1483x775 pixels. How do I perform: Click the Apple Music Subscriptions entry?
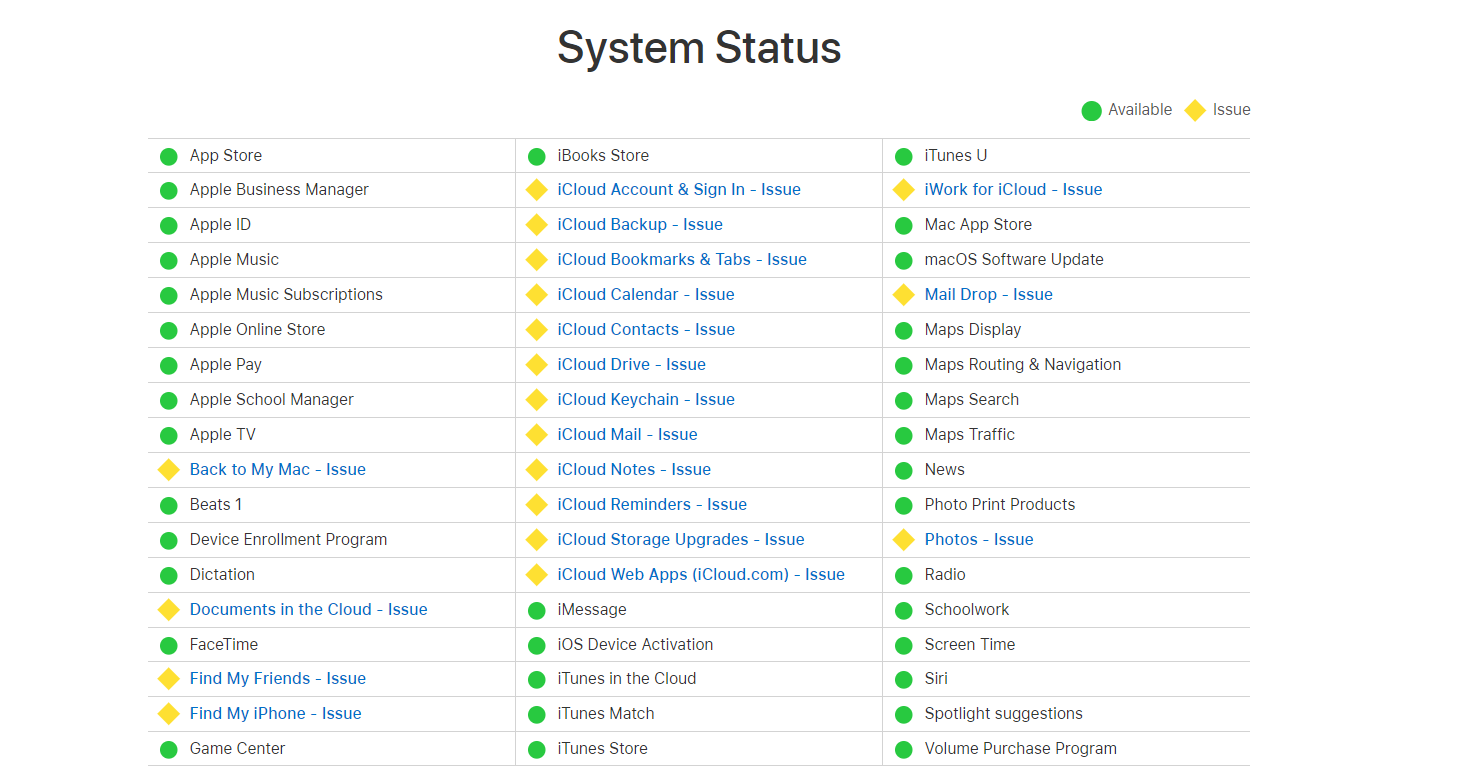286,295
